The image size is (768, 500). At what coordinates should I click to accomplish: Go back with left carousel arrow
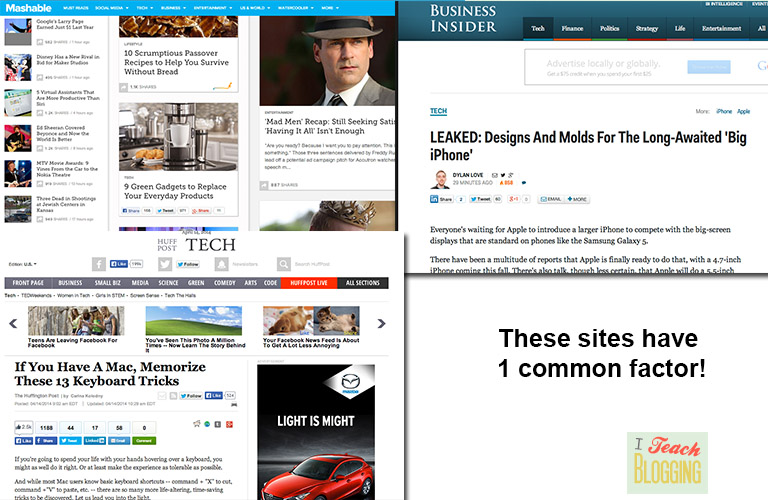click(13, 323)
